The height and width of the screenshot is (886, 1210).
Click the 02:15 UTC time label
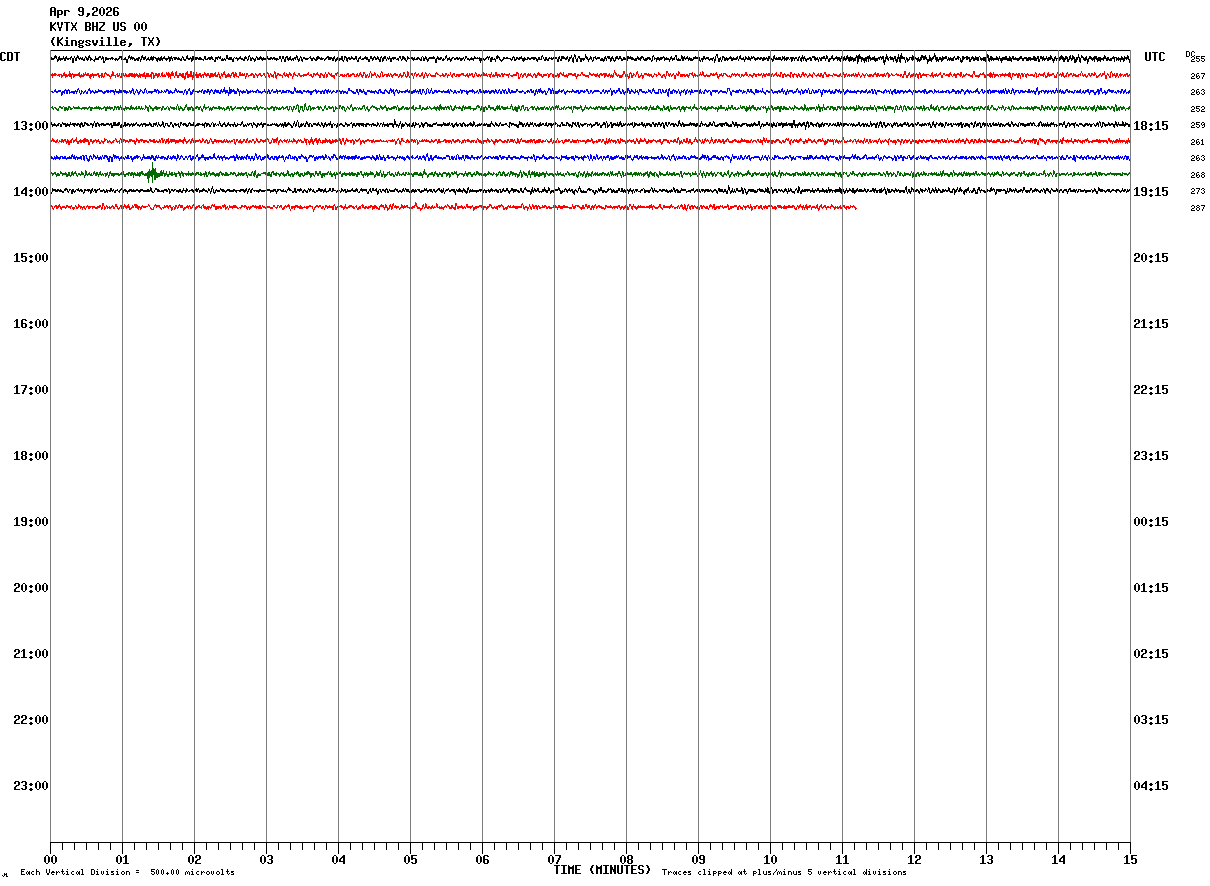pos(1151,653)
